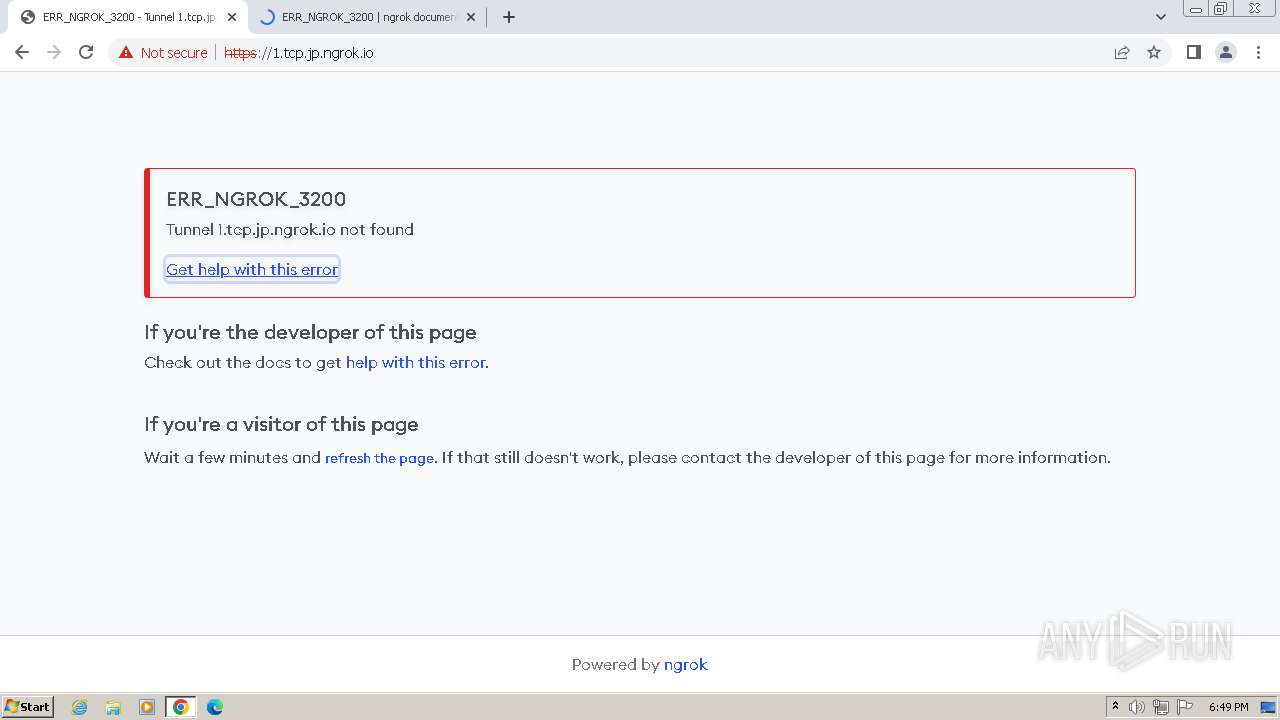The height and width of the screenshot is (720, 1280).
Task: Open Microsoft Edge from the taskbar
Action: coord(215,707)
